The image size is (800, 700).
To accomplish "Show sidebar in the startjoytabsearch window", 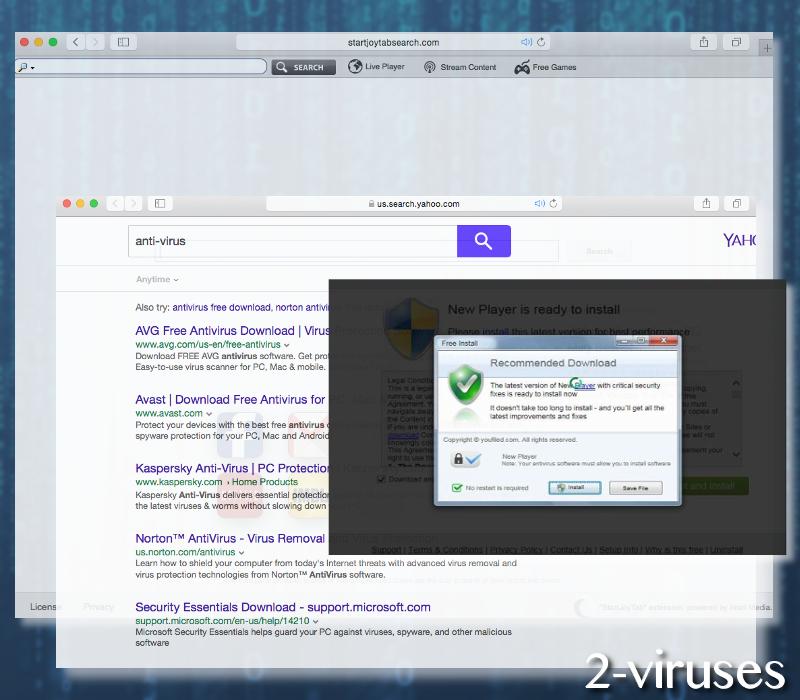I will [x=123, y=42].
